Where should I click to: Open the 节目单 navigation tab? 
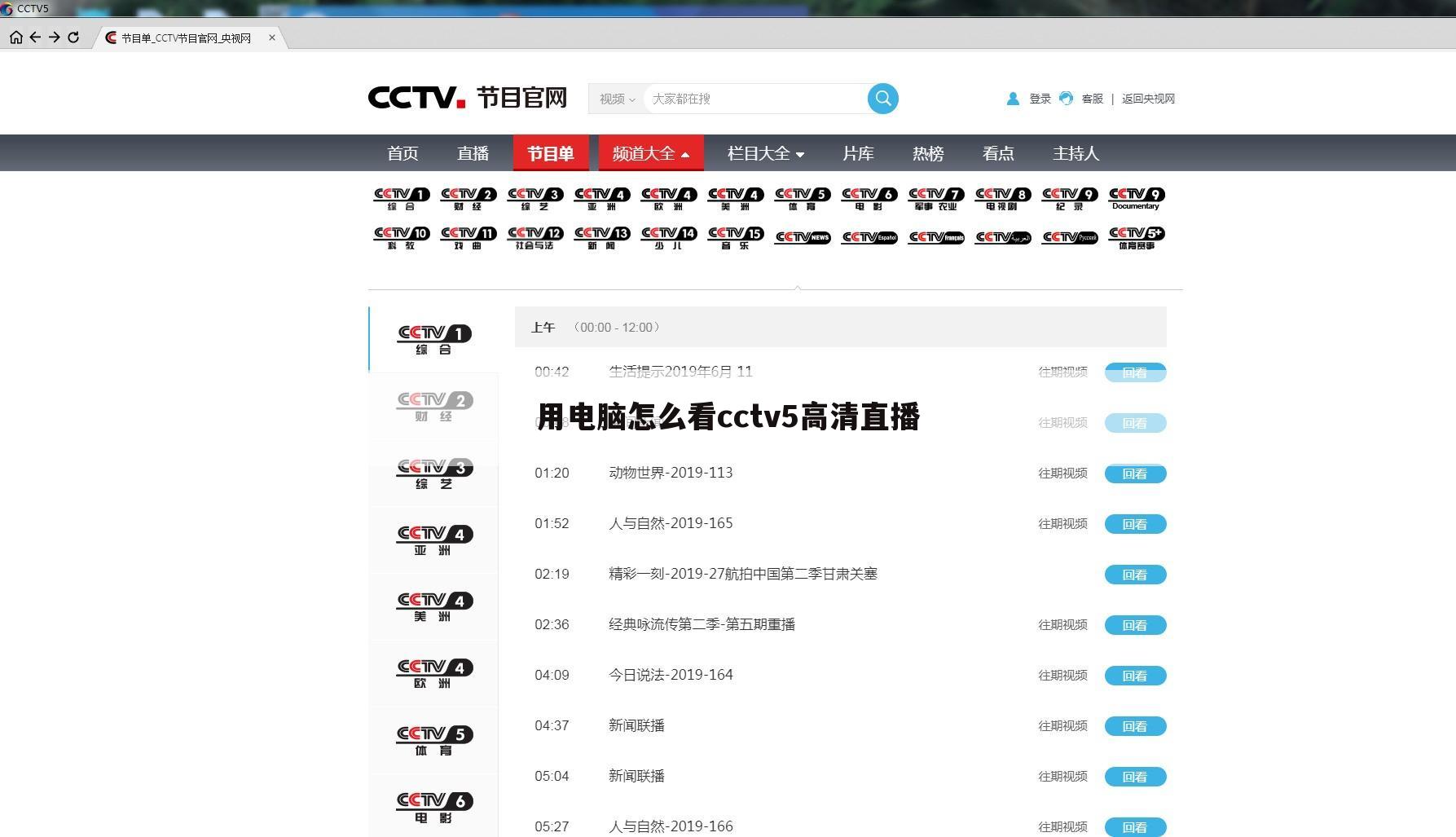click(550, 153)
